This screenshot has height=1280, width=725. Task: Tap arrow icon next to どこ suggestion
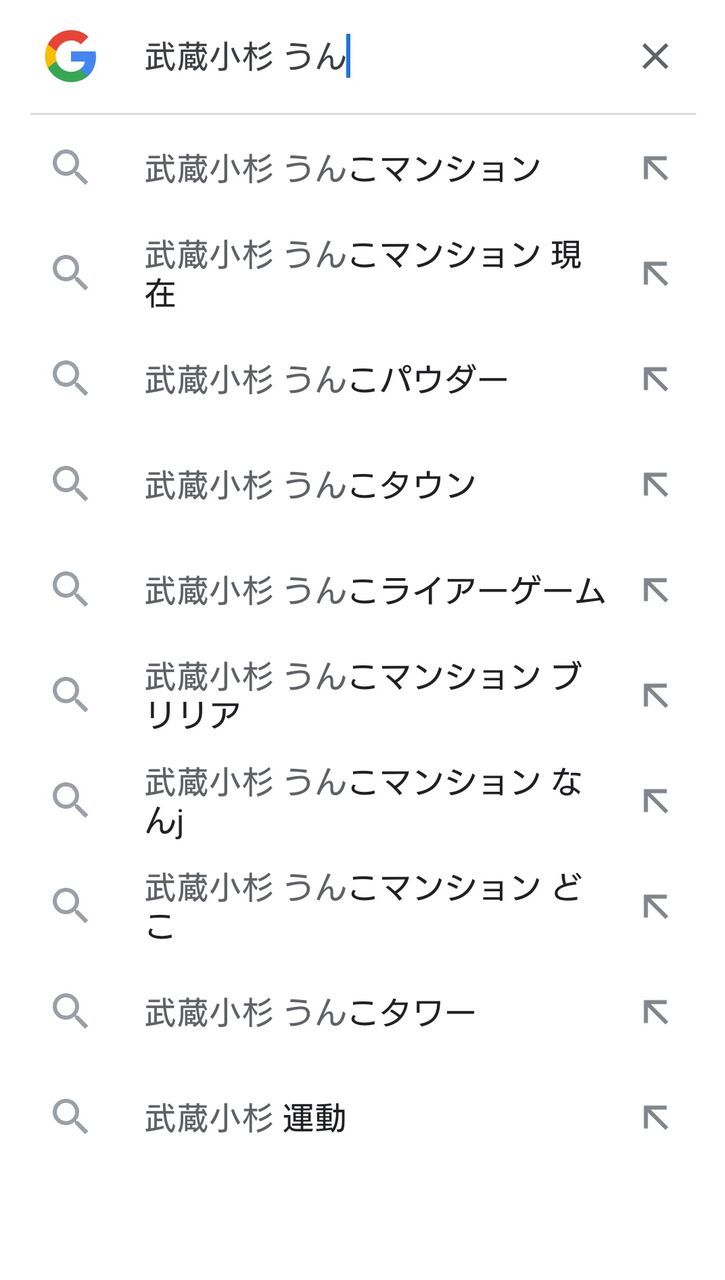click(655, 907)
